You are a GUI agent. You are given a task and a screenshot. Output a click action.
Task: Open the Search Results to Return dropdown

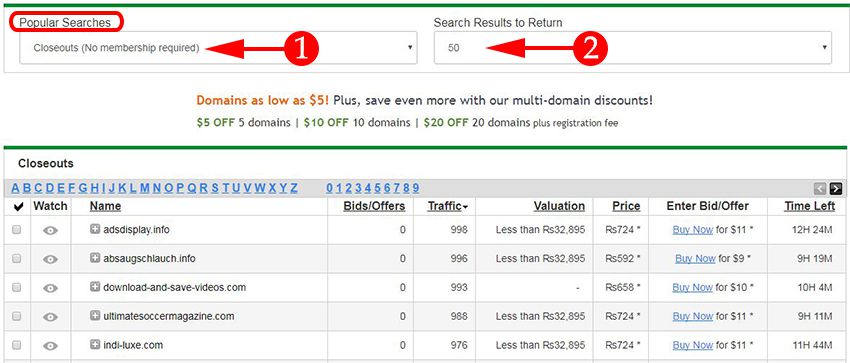633,48
